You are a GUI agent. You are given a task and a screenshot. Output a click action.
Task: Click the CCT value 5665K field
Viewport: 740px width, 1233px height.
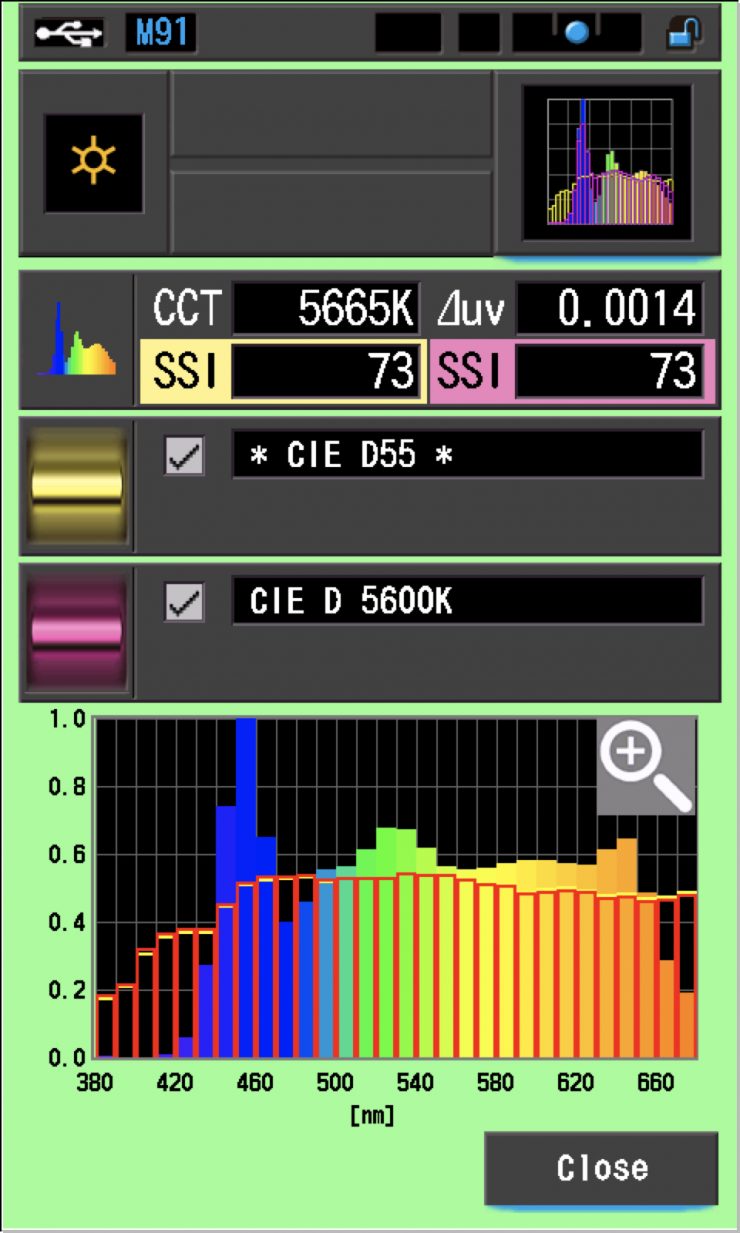tap(326, 310)
